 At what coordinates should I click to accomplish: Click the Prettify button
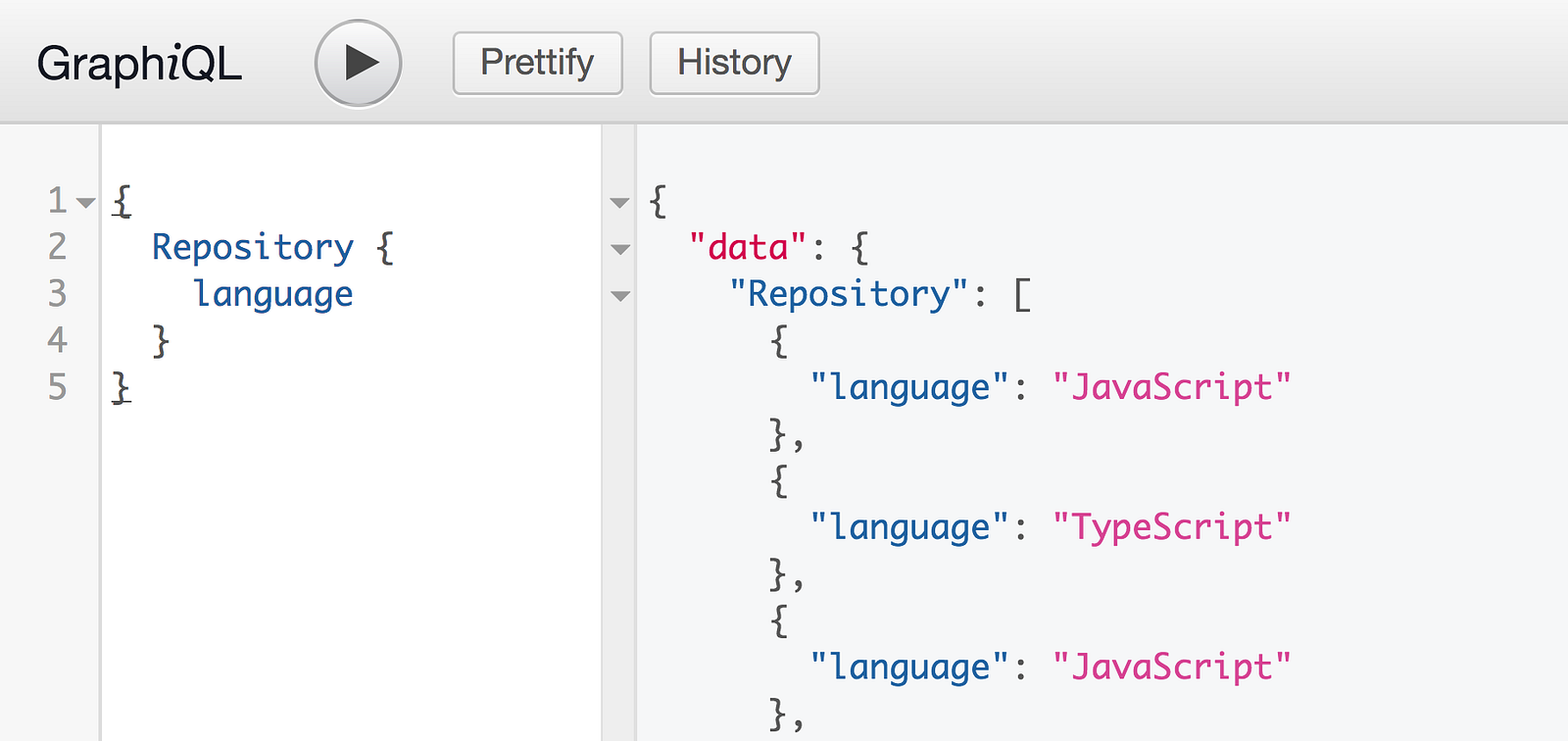tap(537, 64)
